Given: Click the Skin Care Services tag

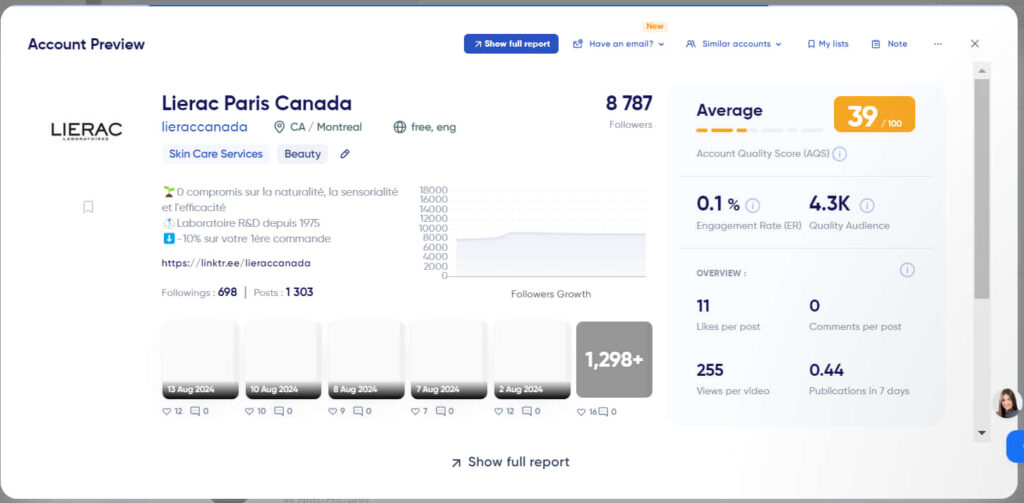Looking at the screenshot, I should pyautogui.click(x=216, y=154).
